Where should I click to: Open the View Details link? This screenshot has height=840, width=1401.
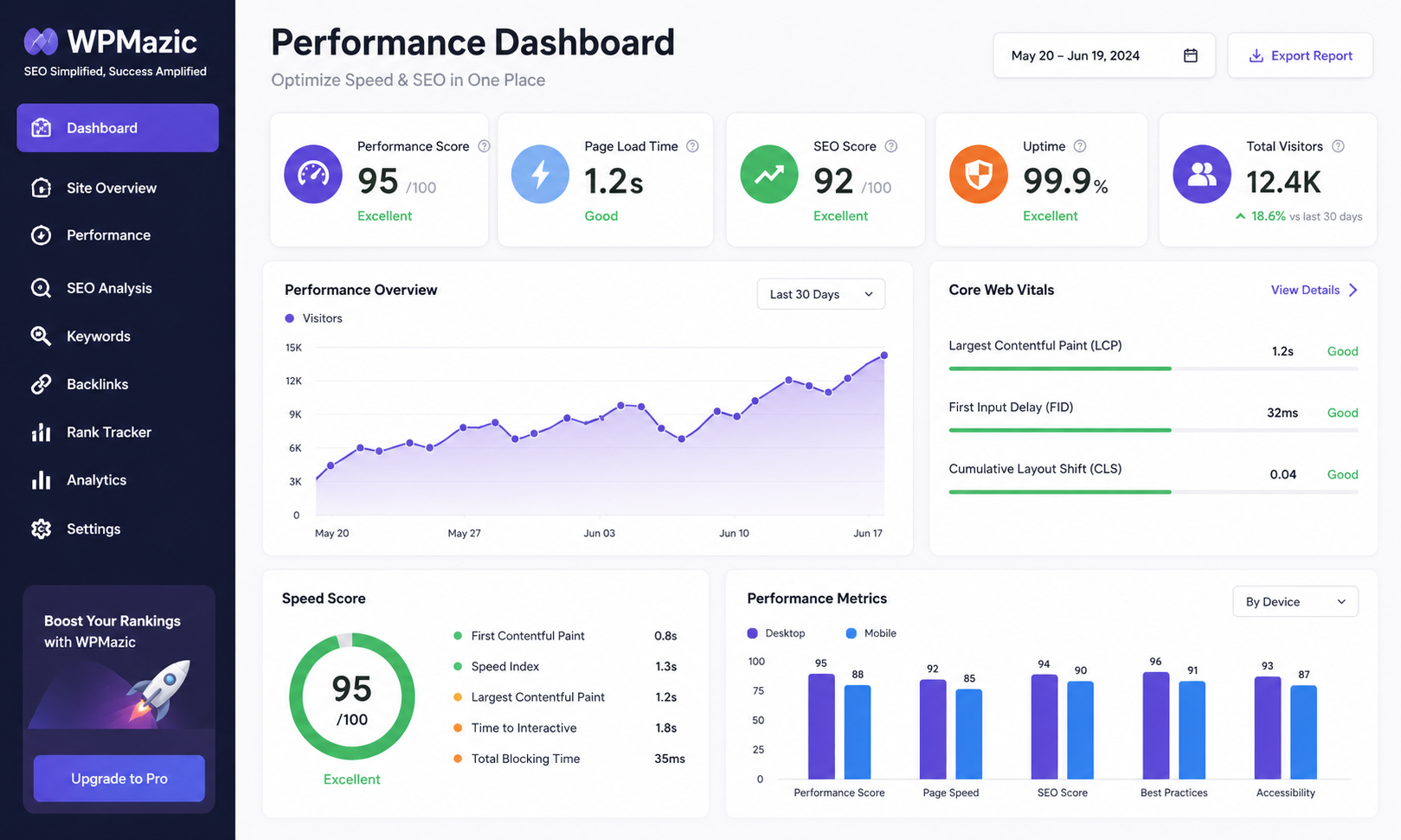[x=1305, y=290]
